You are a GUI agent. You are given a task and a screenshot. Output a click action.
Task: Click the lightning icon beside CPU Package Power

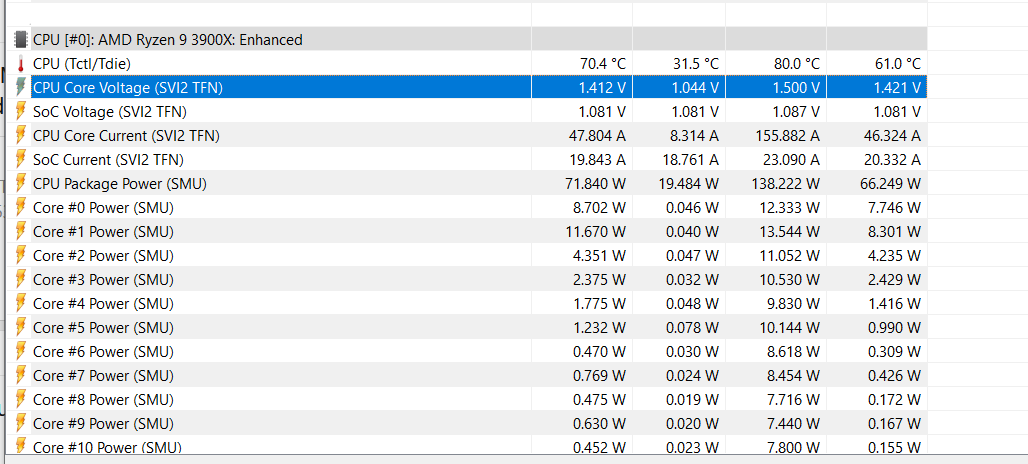tap(21, 184)
